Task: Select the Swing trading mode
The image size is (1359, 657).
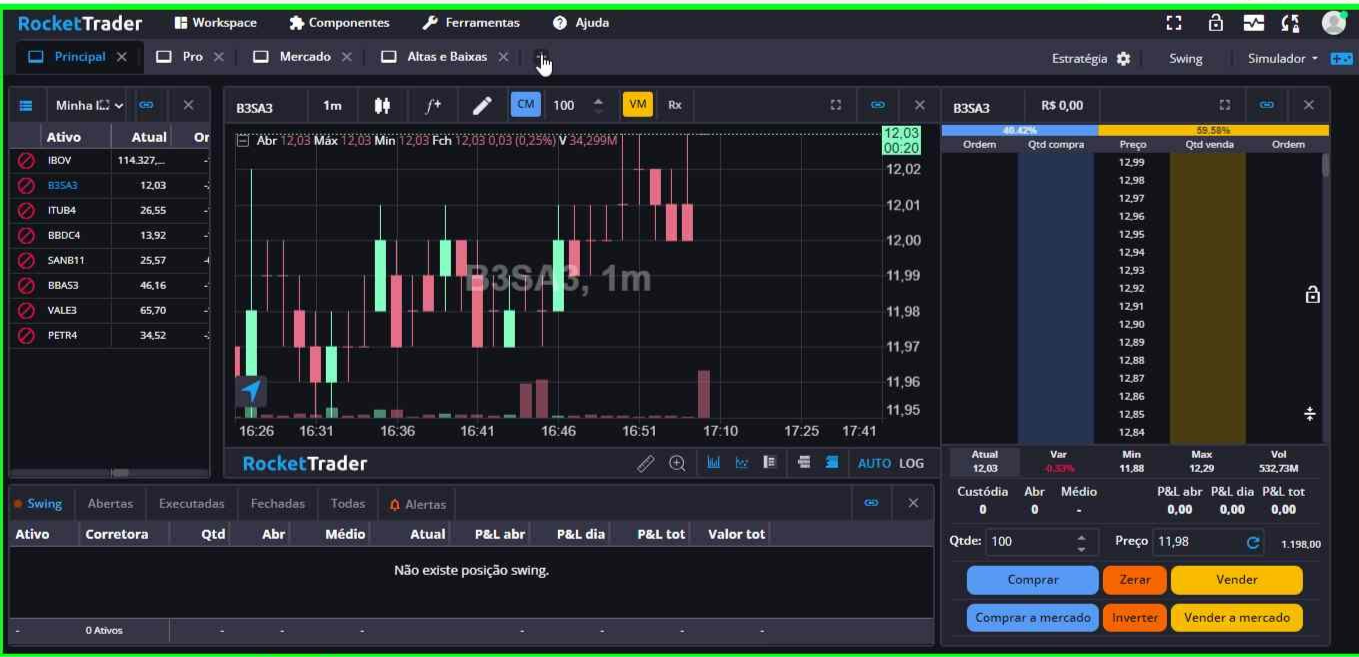Action: [x=1185, y=58]
